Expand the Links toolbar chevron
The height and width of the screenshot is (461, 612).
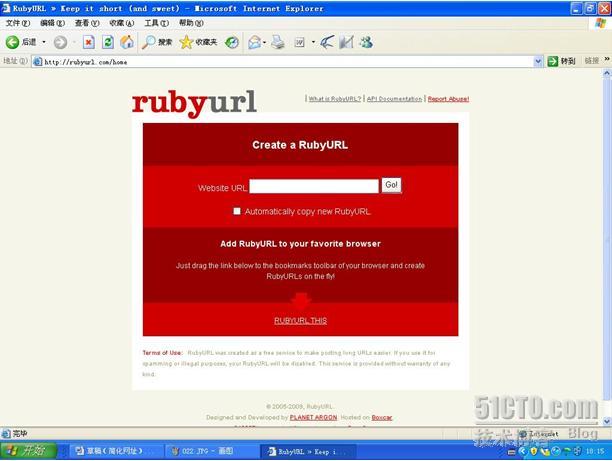pyautogui.click(x=607, y=59)
